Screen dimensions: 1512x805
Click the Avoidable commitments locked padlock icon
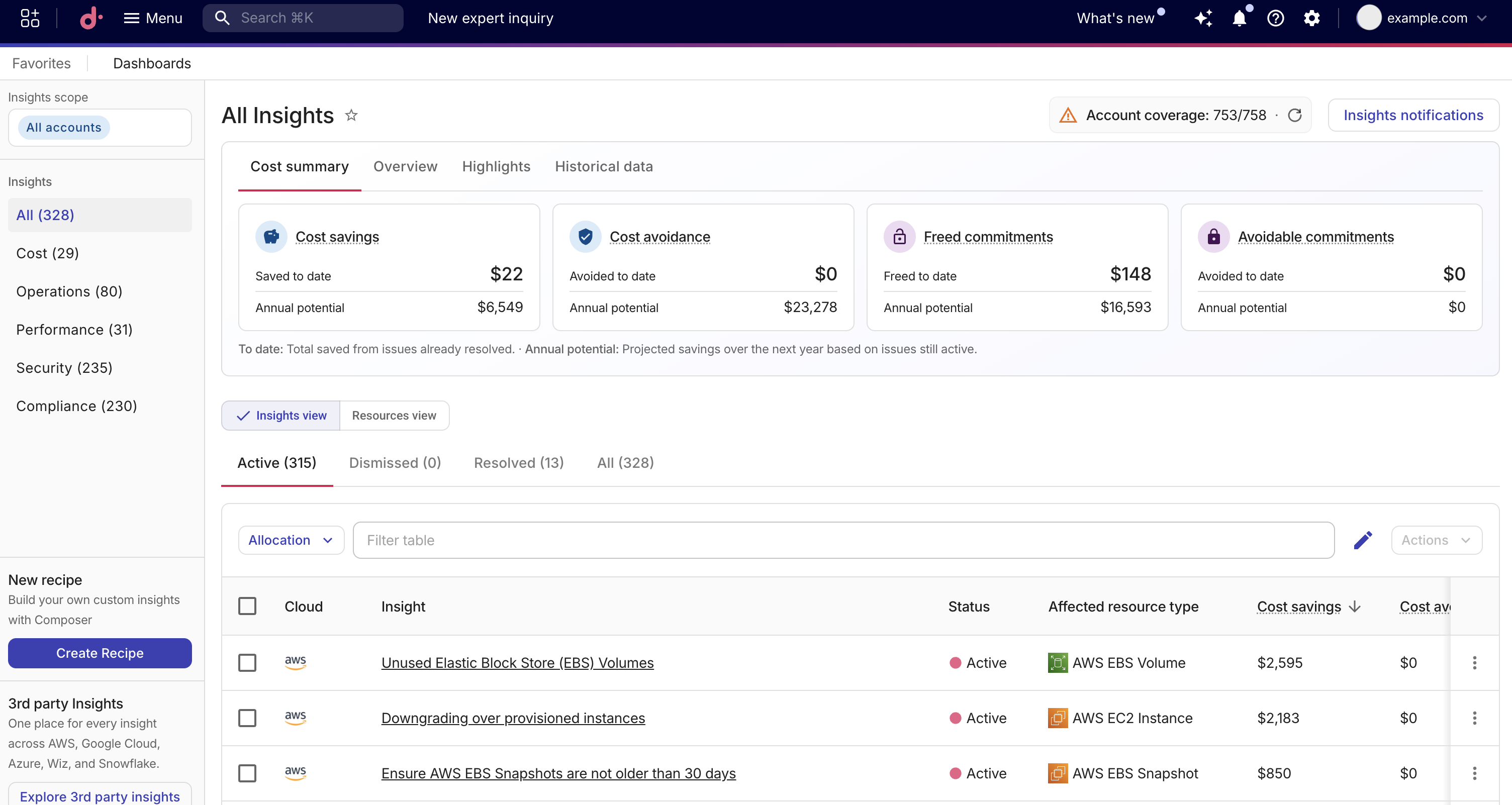click(1213, 237)
